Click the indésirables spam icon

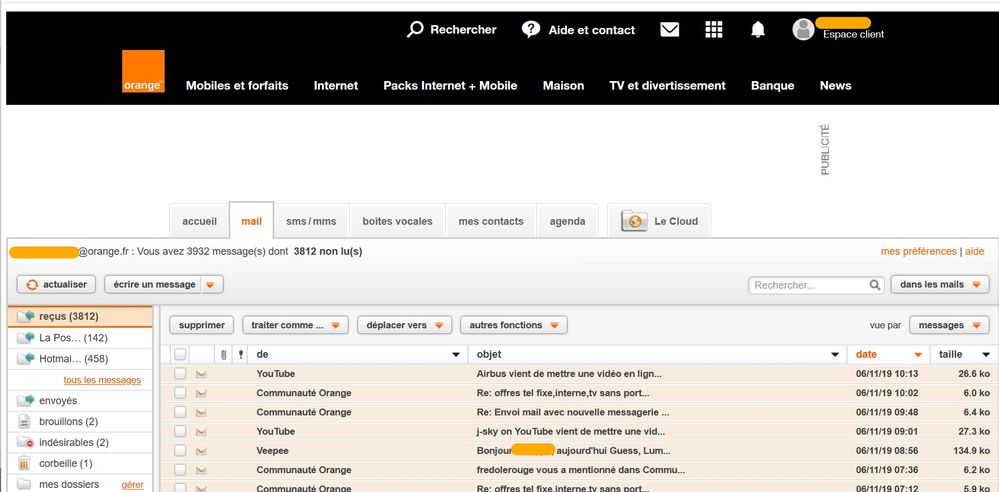[x=25, y=442]
